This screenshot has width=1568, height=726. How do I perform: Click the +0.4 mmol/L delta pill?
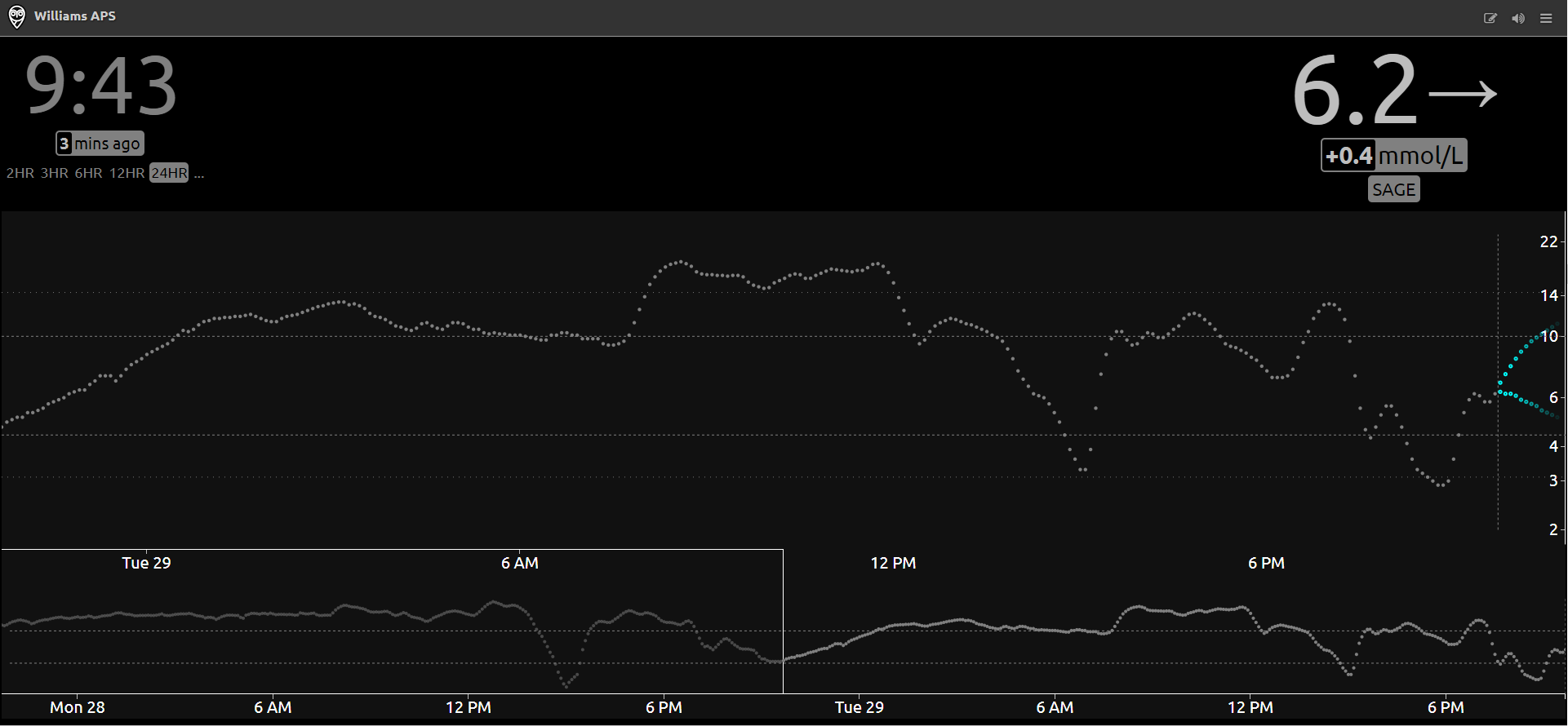point(1393,155)
